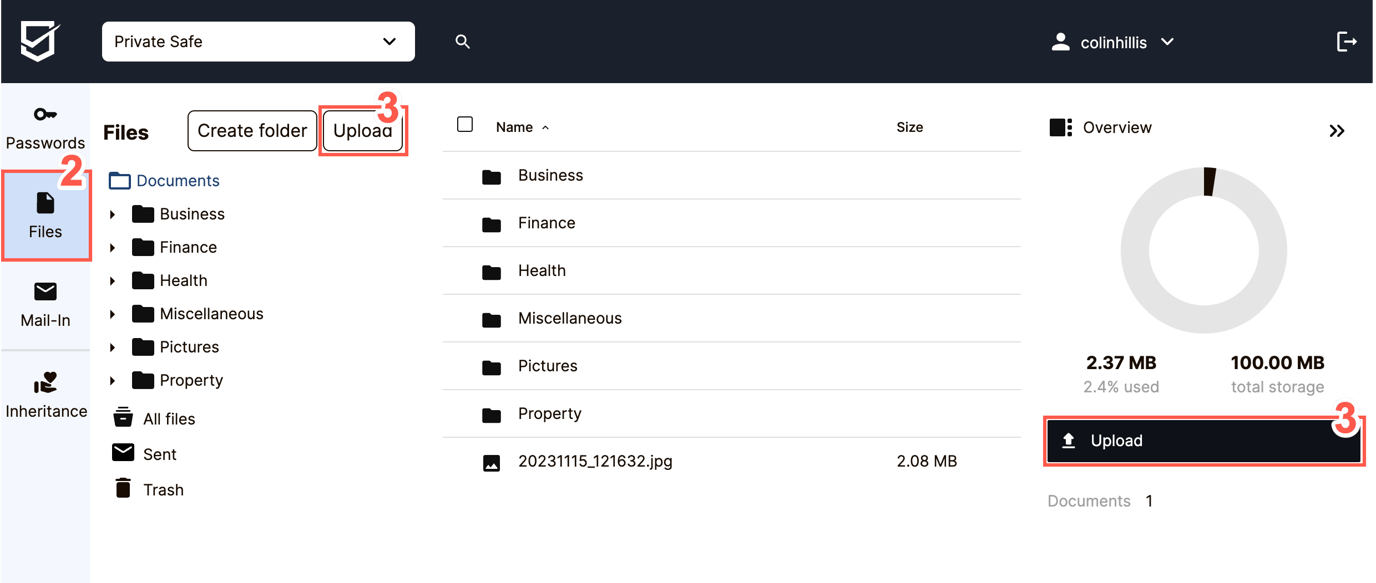1376x583 pixels.
Task: Expand the Pictures folder in the sidebar tree
Action: 113,347
